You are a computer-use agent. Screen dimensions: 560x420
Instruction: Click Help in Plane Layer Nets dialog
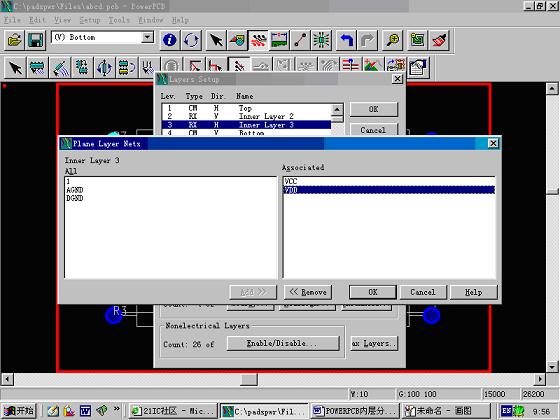(x=474, y=292)
